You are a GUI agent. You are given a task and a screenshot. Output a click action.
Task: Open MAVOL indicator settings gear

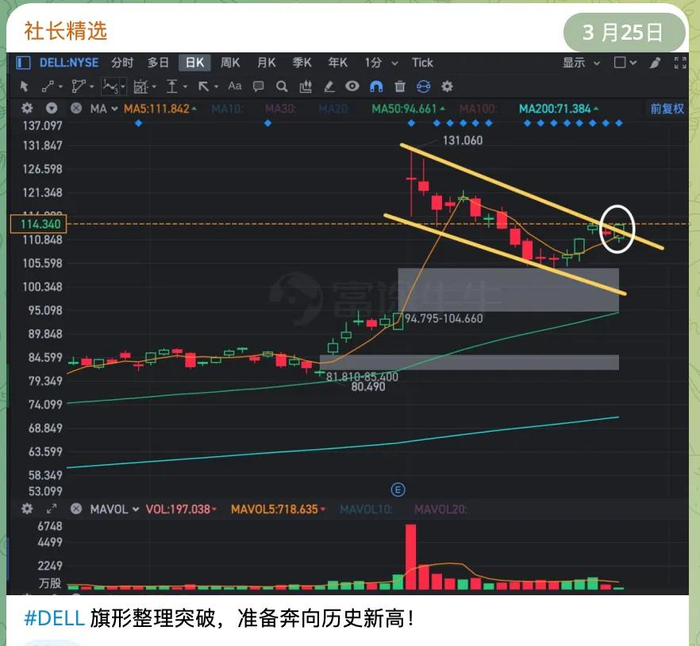click(x=27, y=508)
